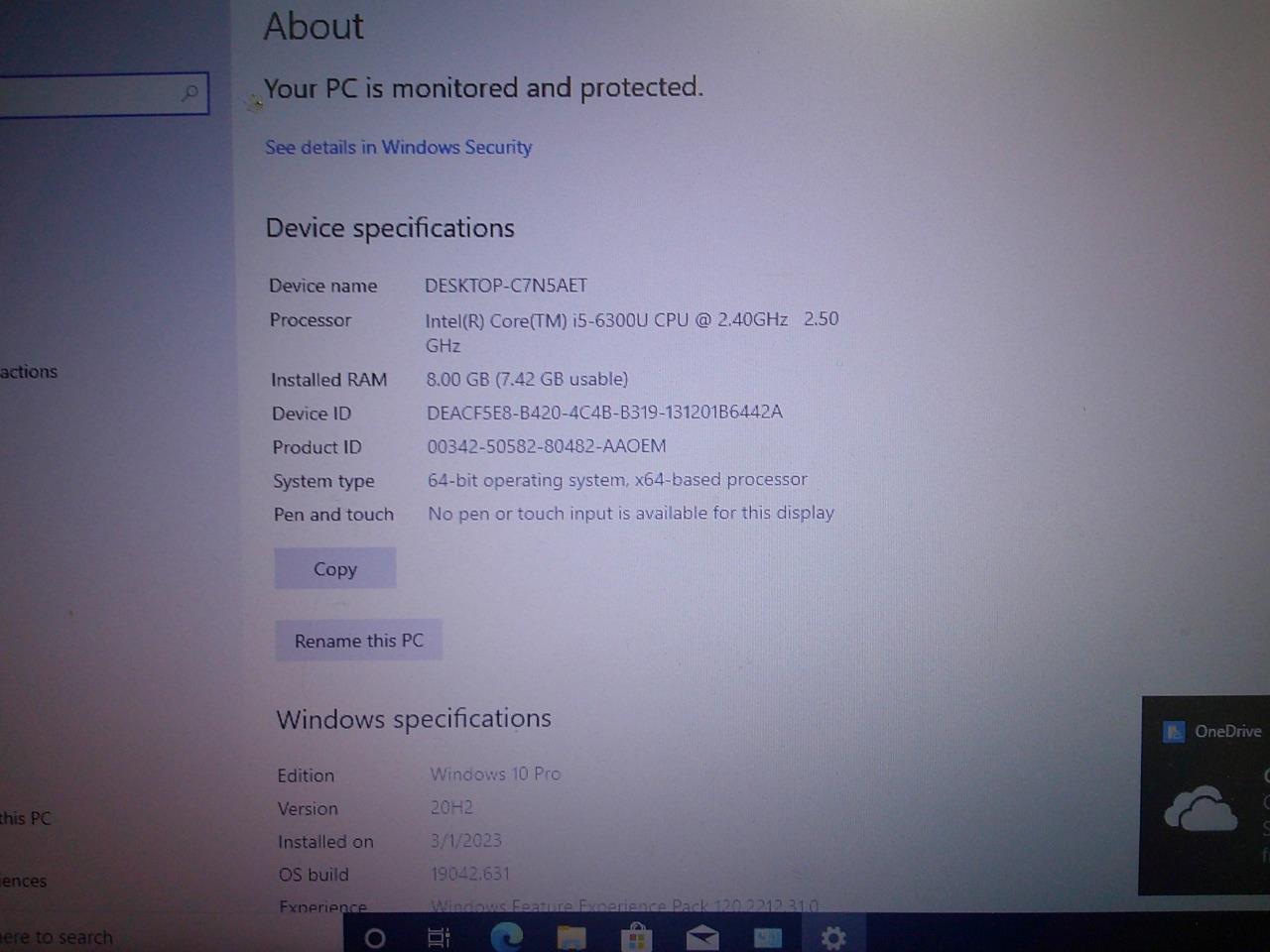Open the blue app icon beside Mail
The height and width of the screenshot is (952, 1270).
(x=768, y=937)
